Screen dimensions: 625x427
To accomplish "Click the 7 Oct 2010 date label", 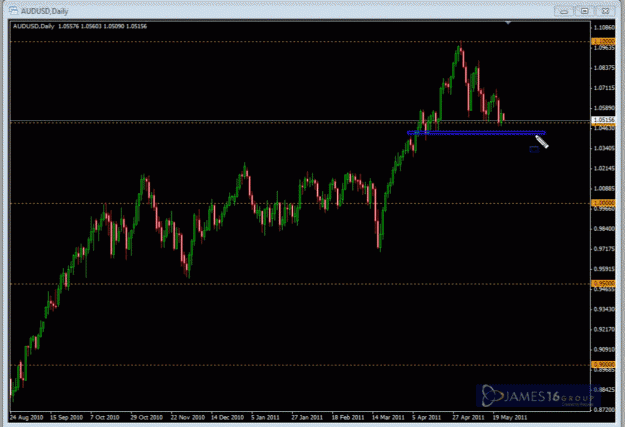I will pos(105,417).
